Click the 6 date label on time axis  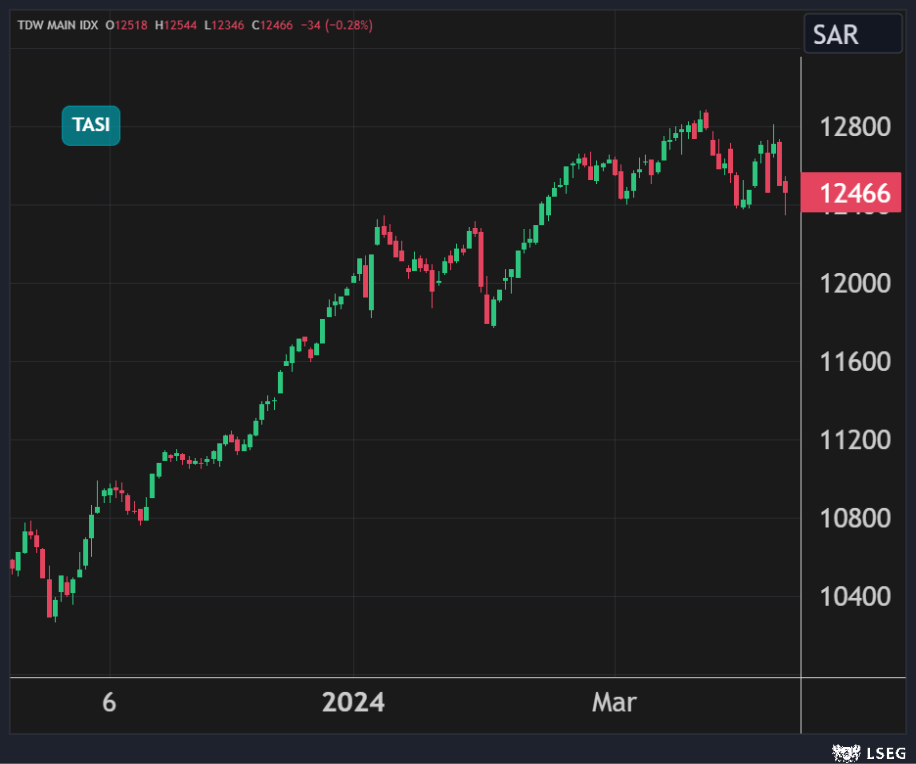(x=109, y=703)
